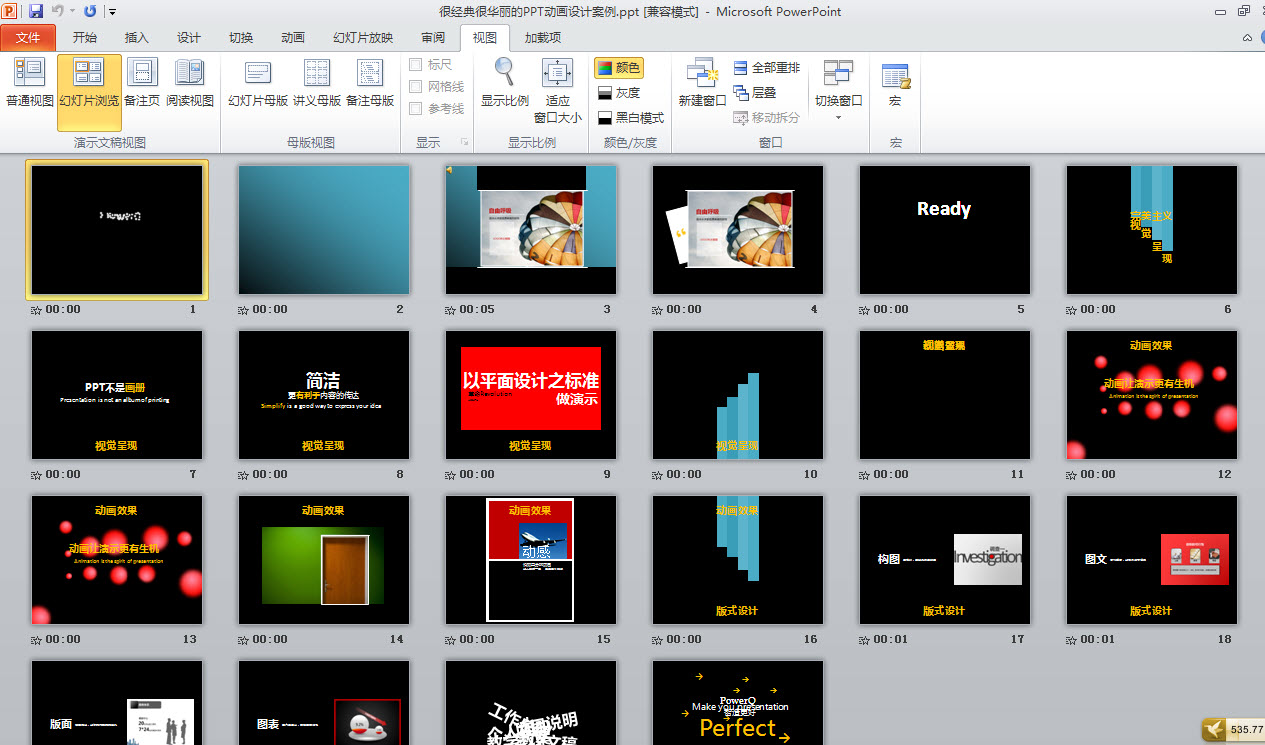
Task: Select the Ready slide thumbnail number 5
Action: [x=944, y=230]
